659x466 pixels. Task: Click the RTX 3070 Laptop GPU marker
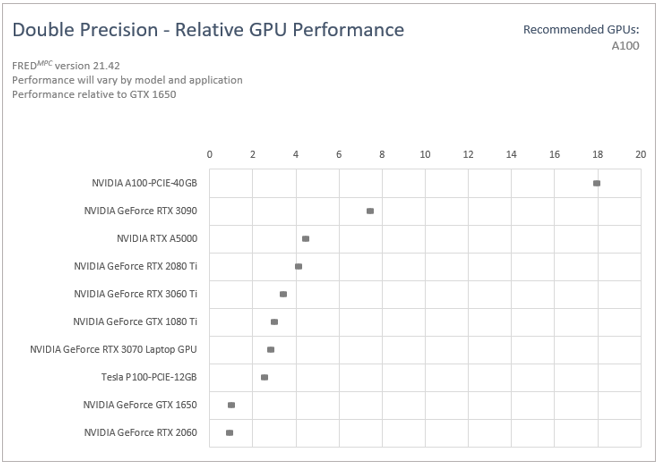point(270,349)
